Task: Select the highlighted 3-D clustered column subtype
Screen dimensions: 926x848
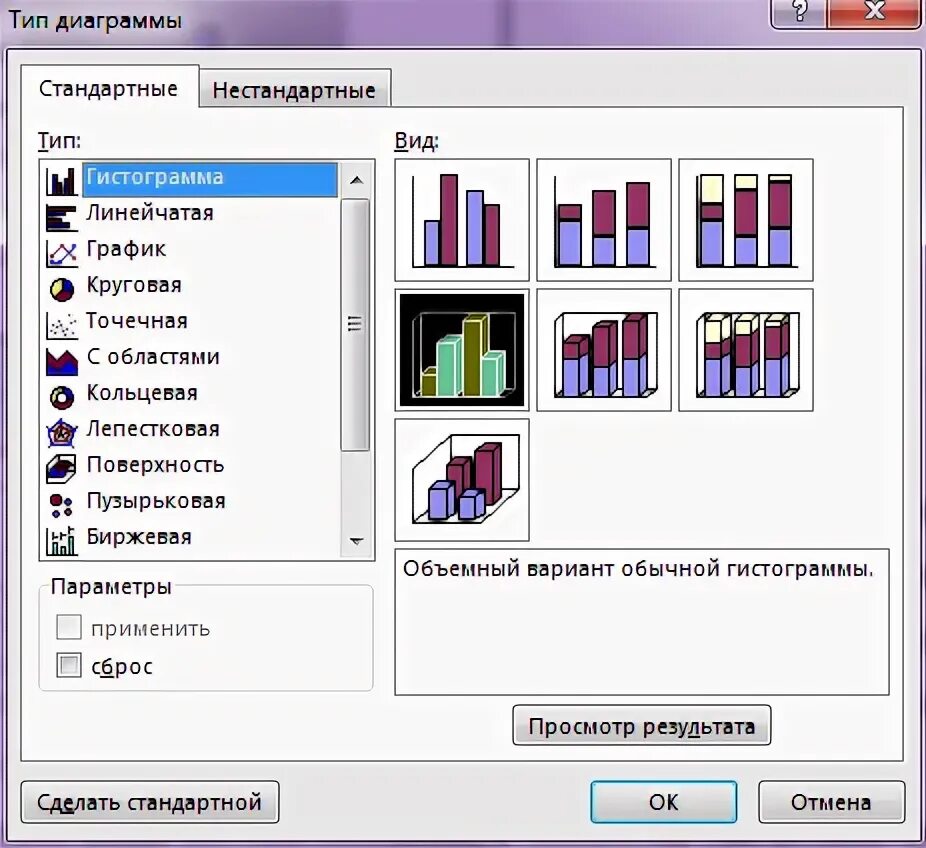Action: click(462, 350)
